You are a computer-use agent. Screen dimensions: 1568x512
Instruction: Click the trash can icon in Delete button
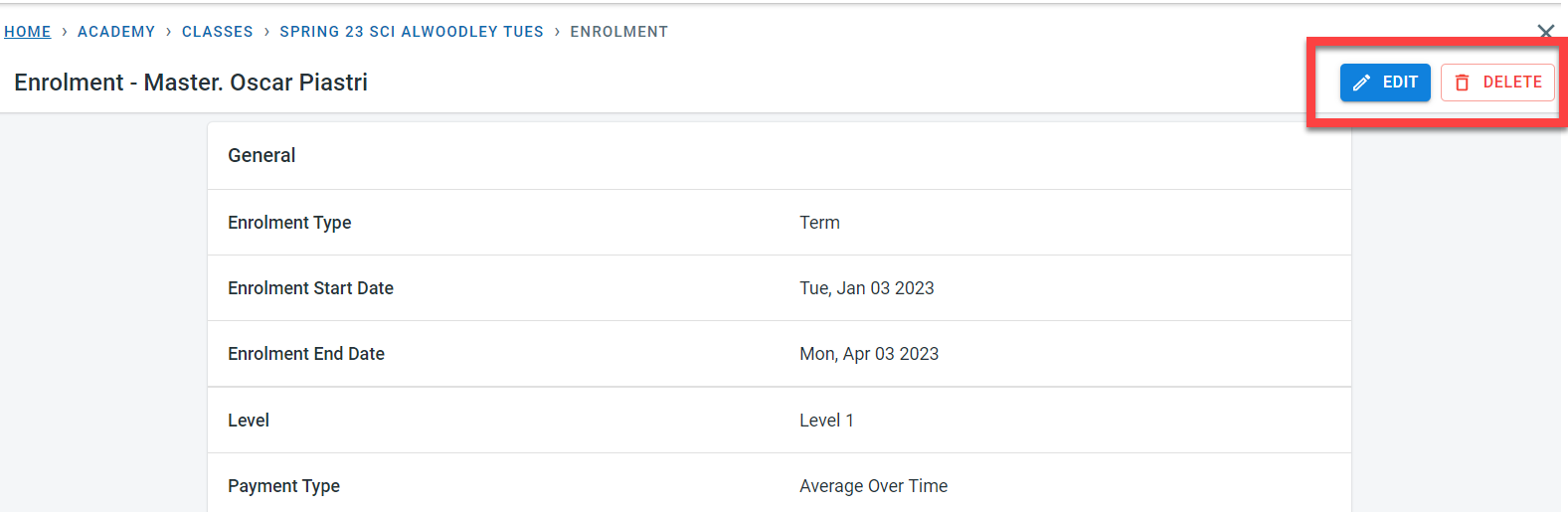point(1462,83)
